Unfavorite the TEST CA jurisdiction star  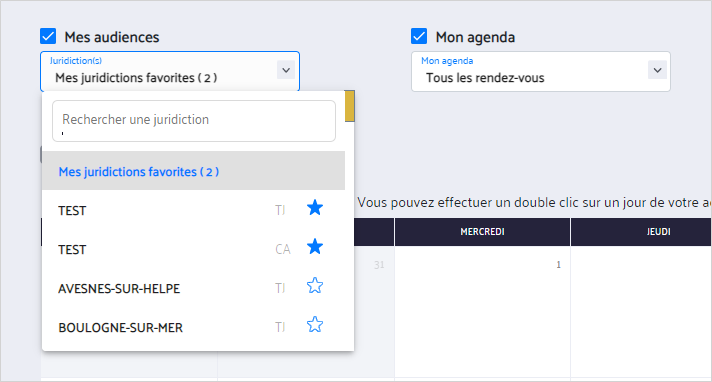tap(315, 247)
